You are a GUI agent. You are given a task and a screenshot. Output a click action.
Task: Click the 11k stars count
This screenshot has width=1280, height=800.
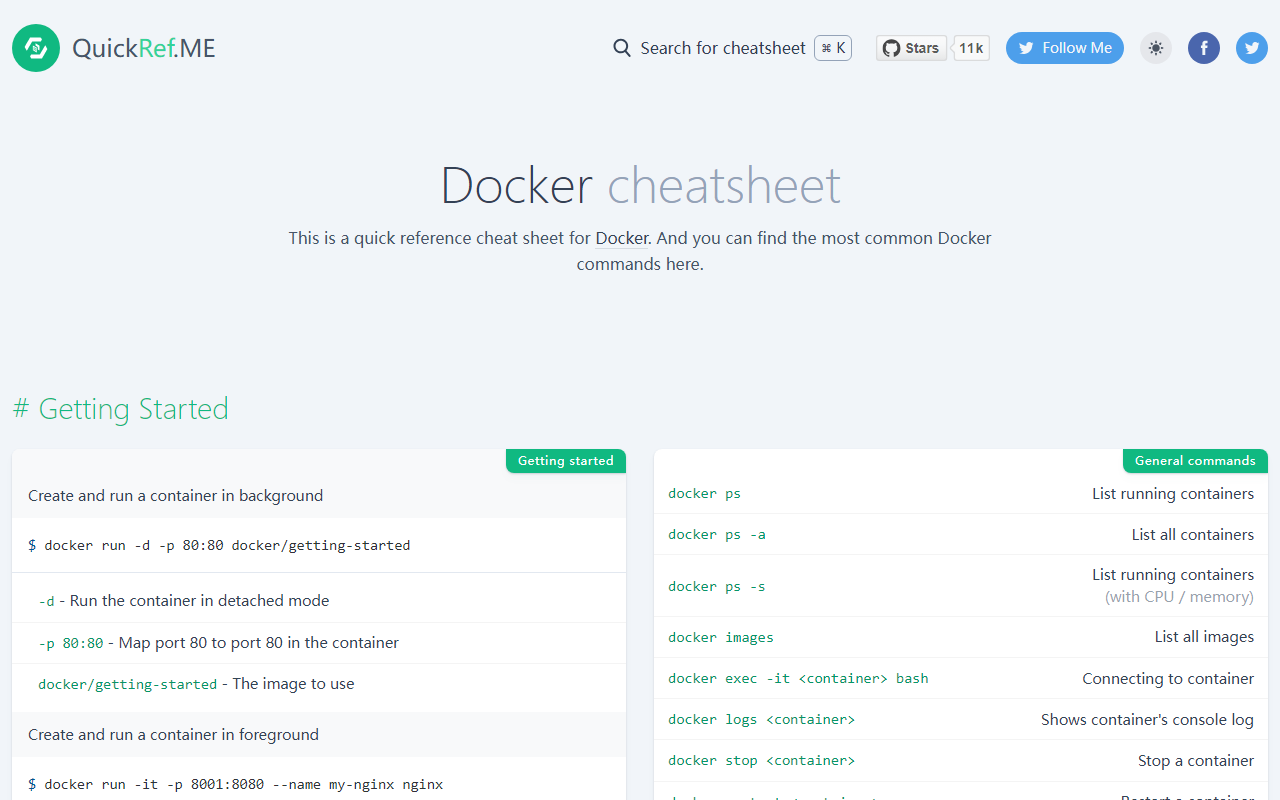[x=971, y=48]
